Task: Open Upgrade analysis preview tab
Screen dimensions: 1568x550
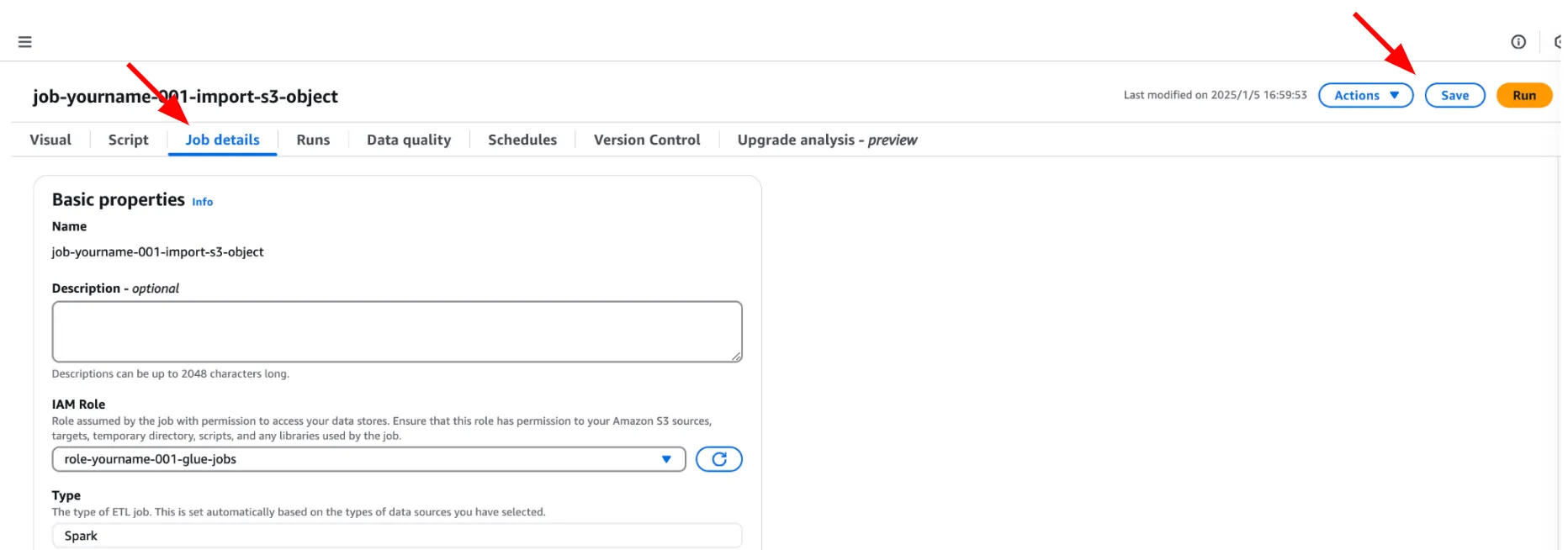Action: tap(827, 140)
